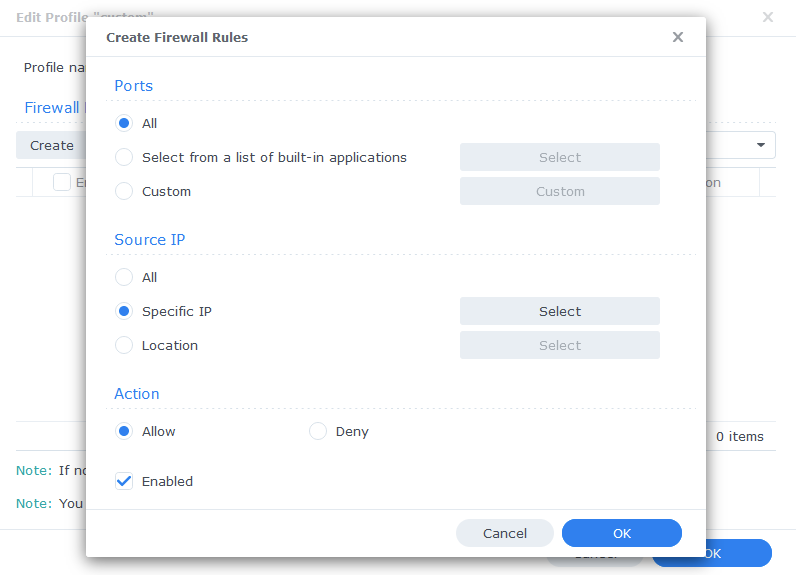Close the Edit Profile window
Viewport: 796px width, 575px height.
(x=768, y=17)
